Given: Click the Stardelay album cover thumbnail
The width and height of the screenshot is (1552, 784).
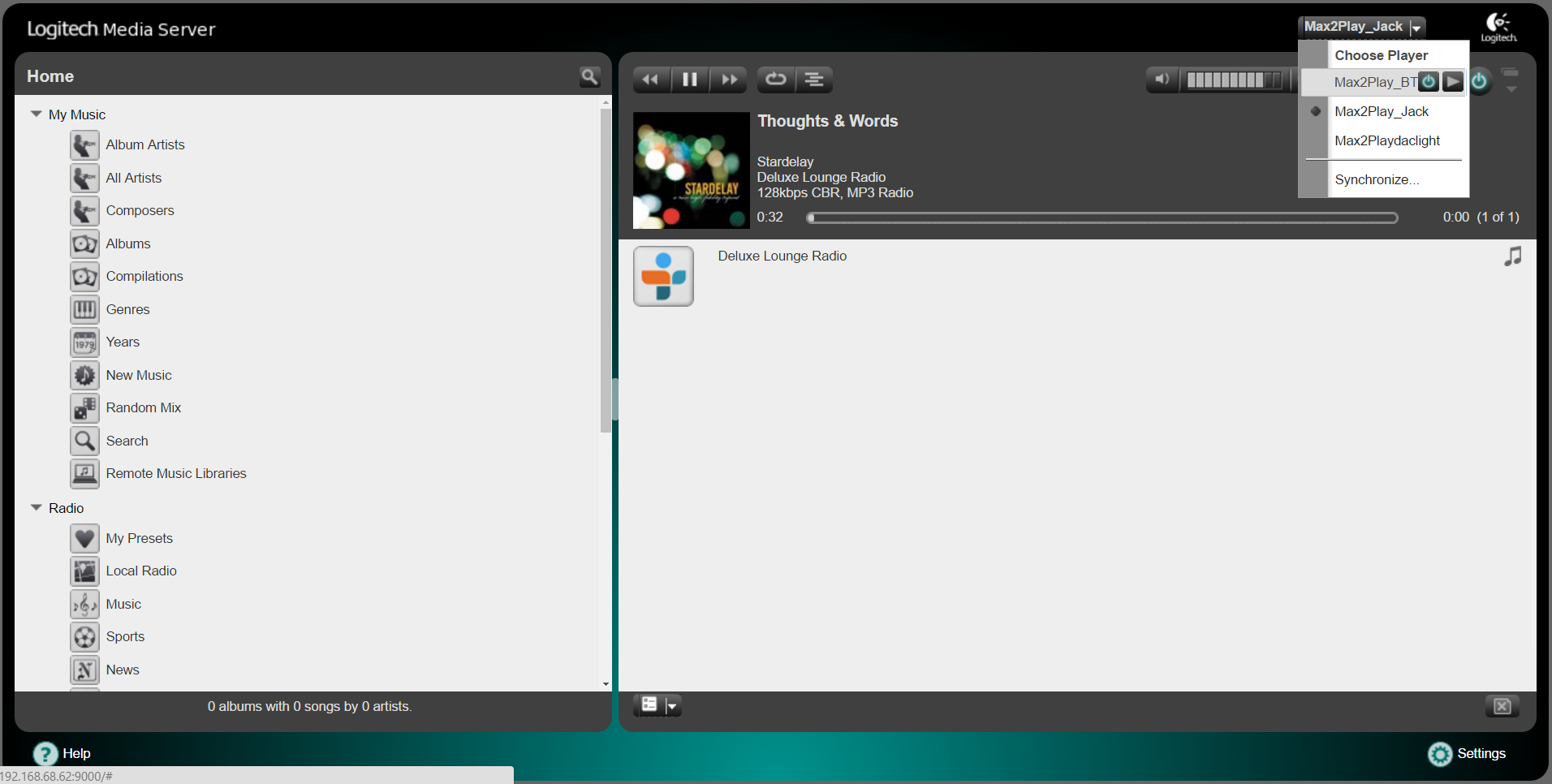Looking at the screenshot, I should [x=692, y=170].
